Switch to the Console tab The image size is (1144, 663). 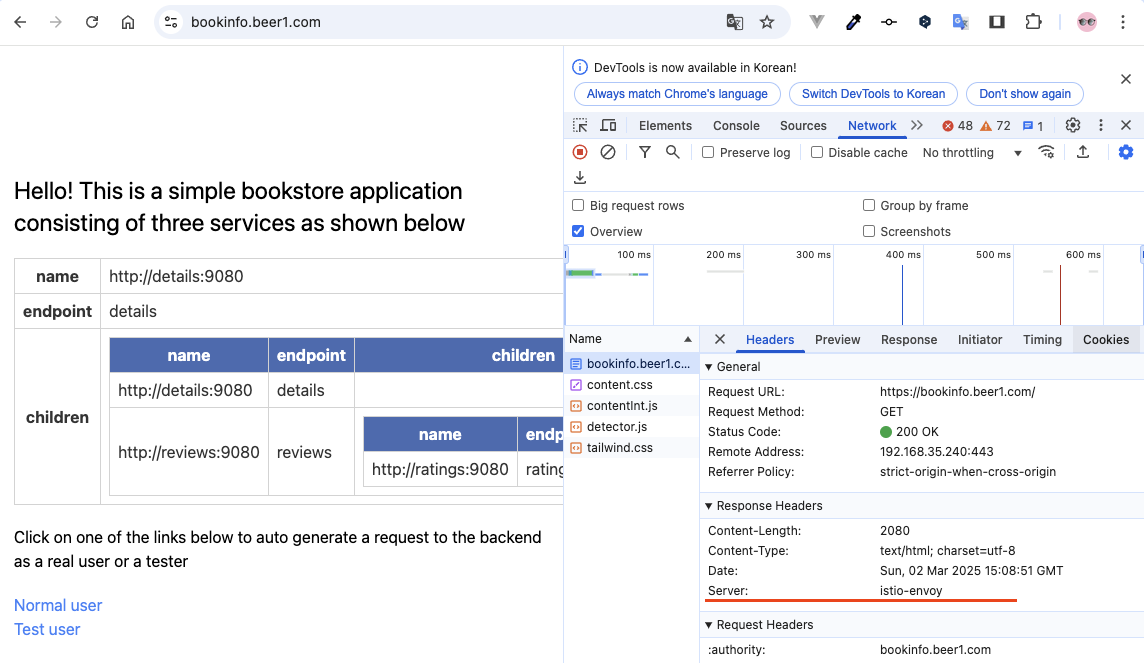[x=736, y=125]
